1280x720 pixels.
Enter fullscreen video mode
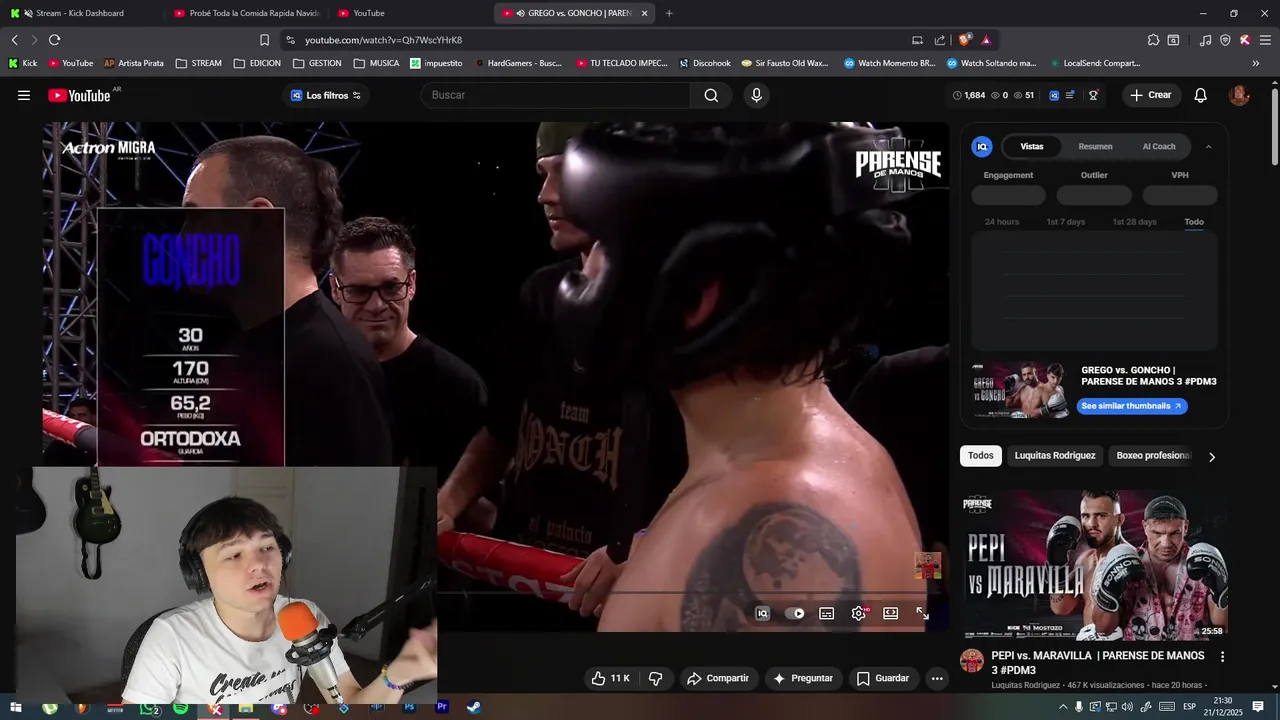click(x=923, y=613)
